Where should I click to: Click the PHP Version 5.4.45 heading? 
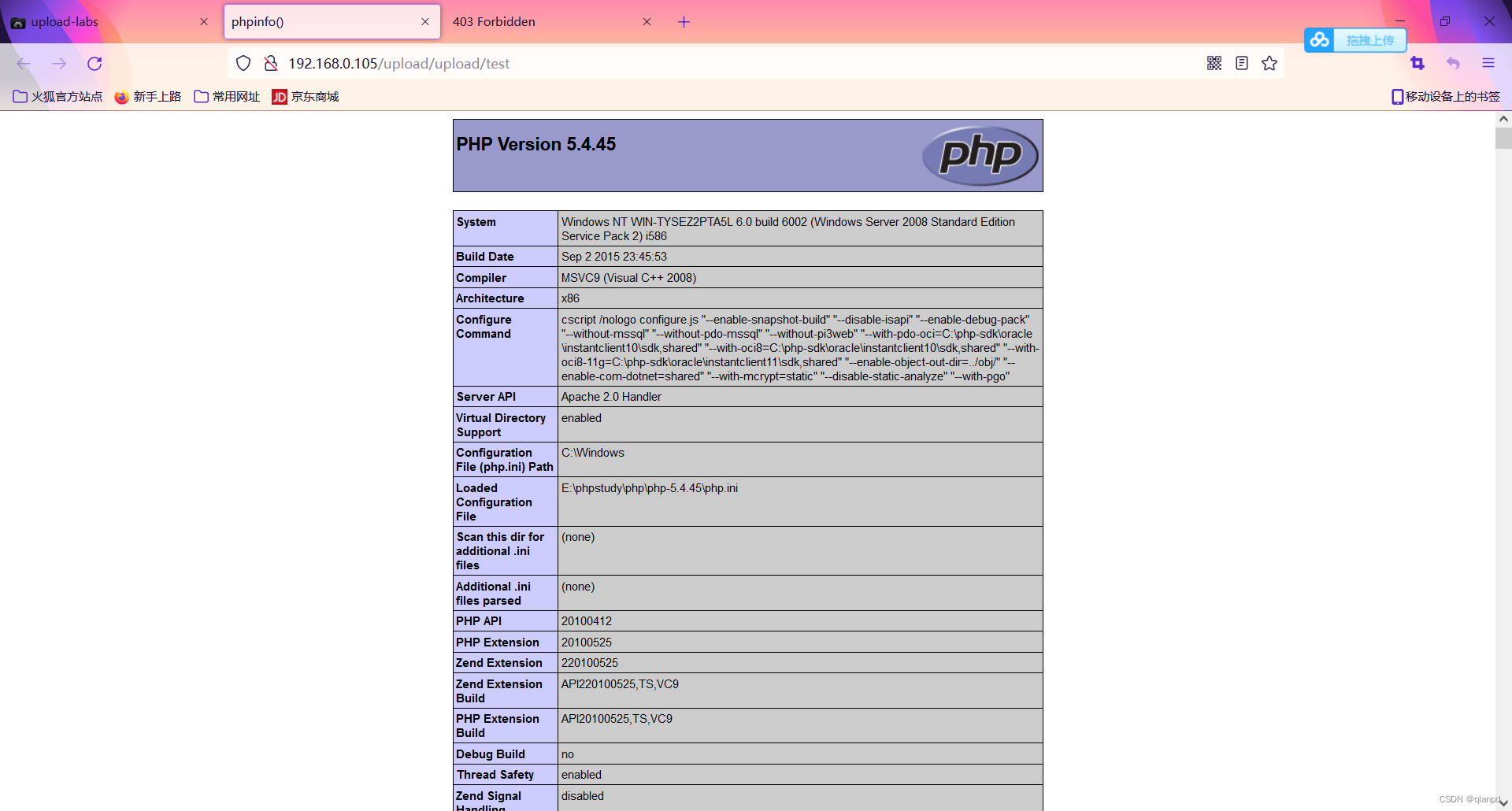click(536, 144)
